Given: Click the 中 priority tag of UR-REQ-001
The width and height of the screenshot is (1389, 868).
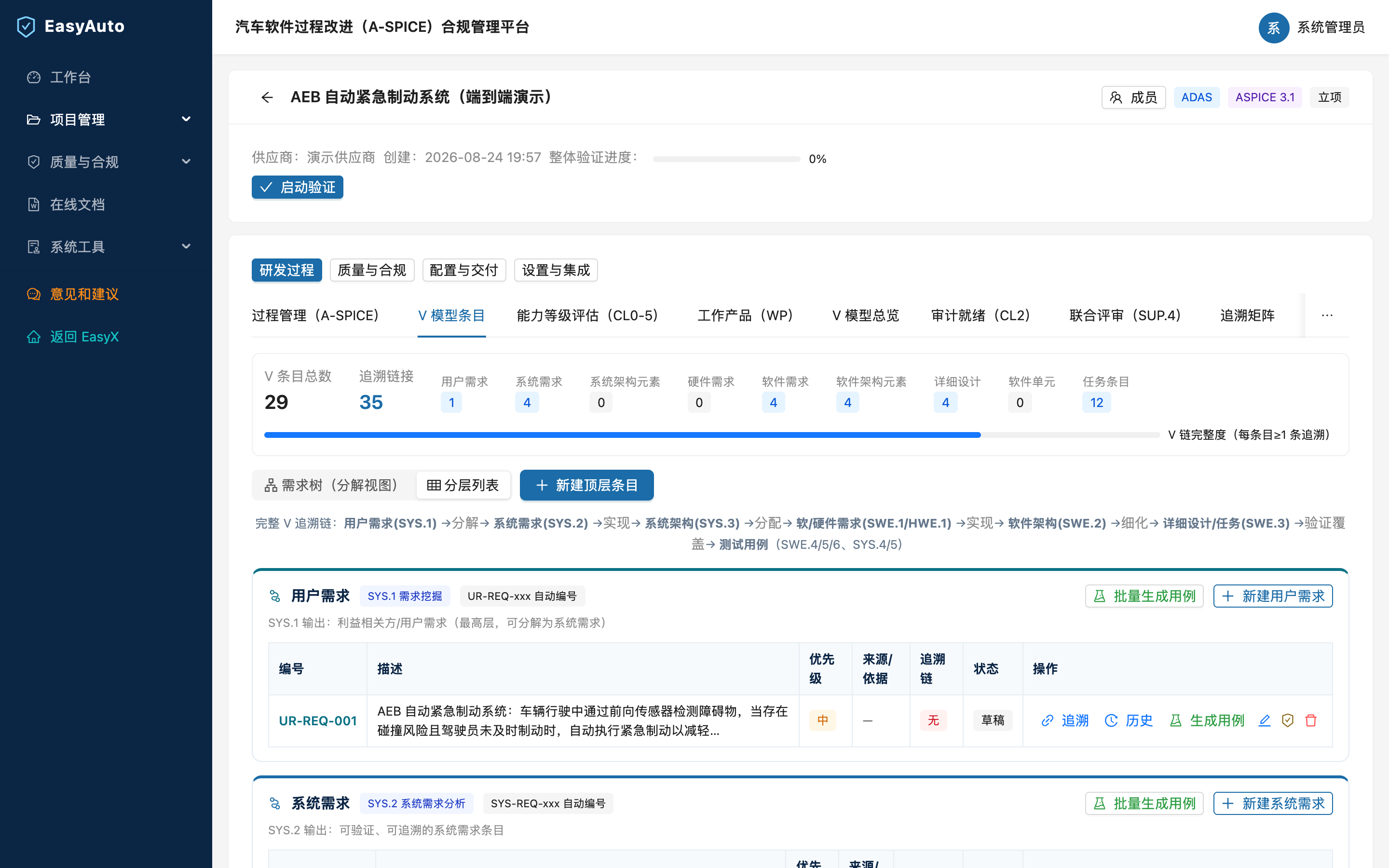Looking at the screenshot, I should (x=823, y=720).
